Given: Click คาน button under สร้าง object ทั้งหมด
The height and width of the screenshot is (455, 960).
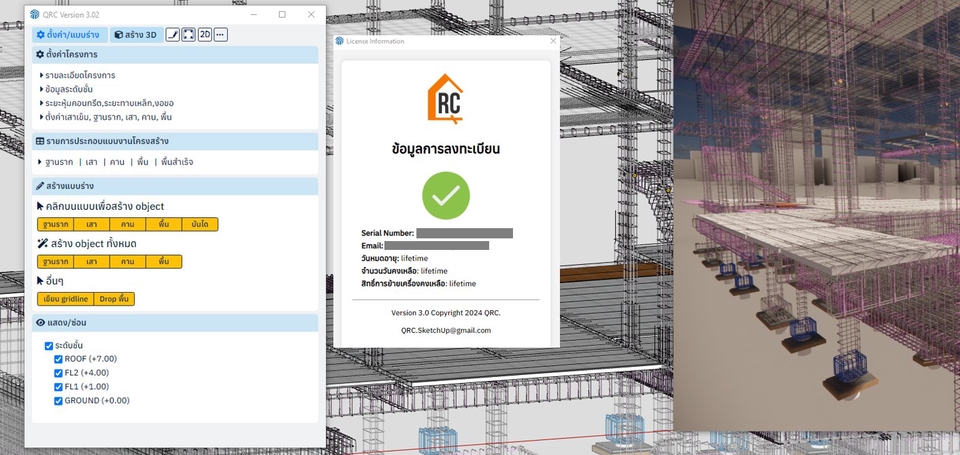Looking at the screenshot, I should [x=128, y=261].
